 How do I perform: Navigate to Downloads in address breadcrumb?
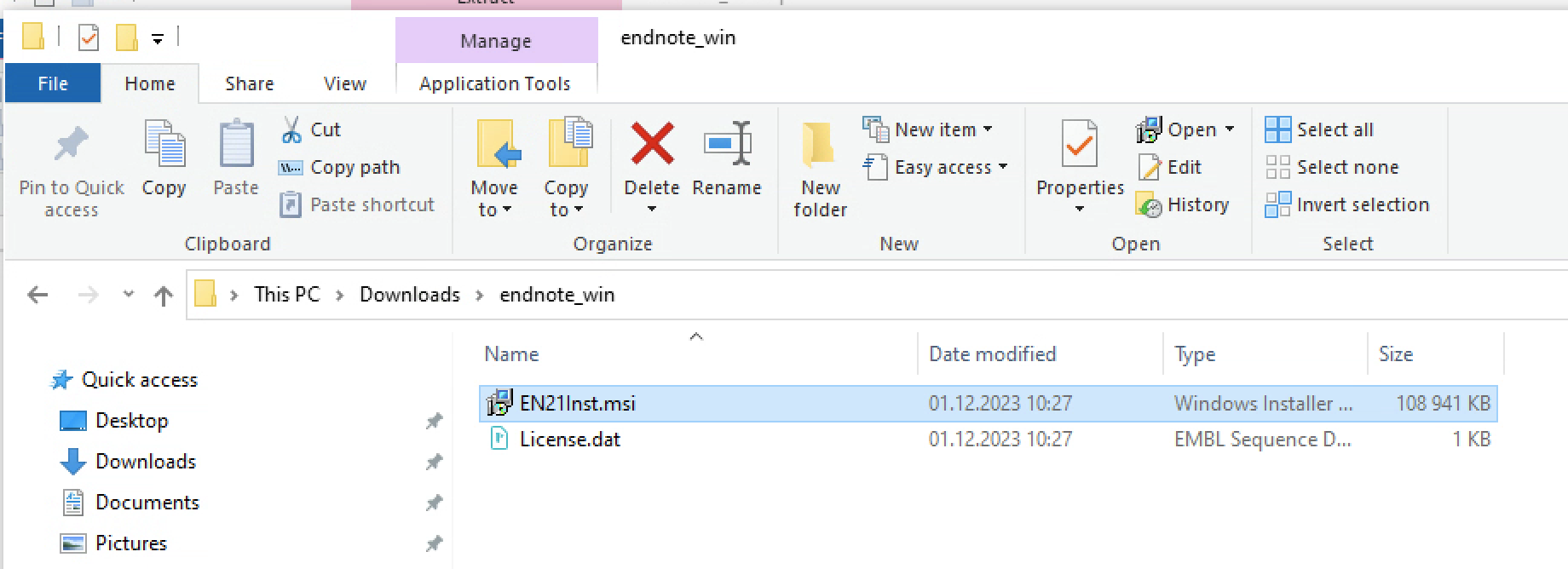[x=409, y=295]
